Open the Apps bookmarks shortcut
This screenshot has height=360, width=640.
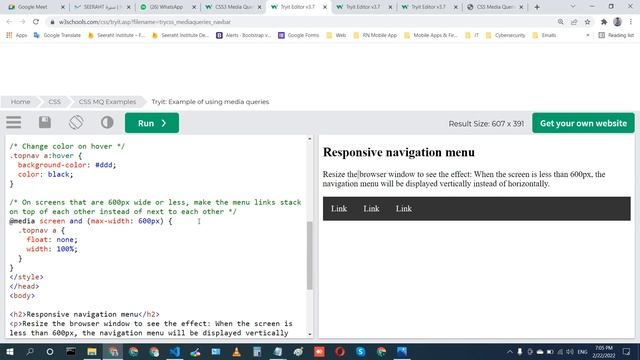(17, 36)
